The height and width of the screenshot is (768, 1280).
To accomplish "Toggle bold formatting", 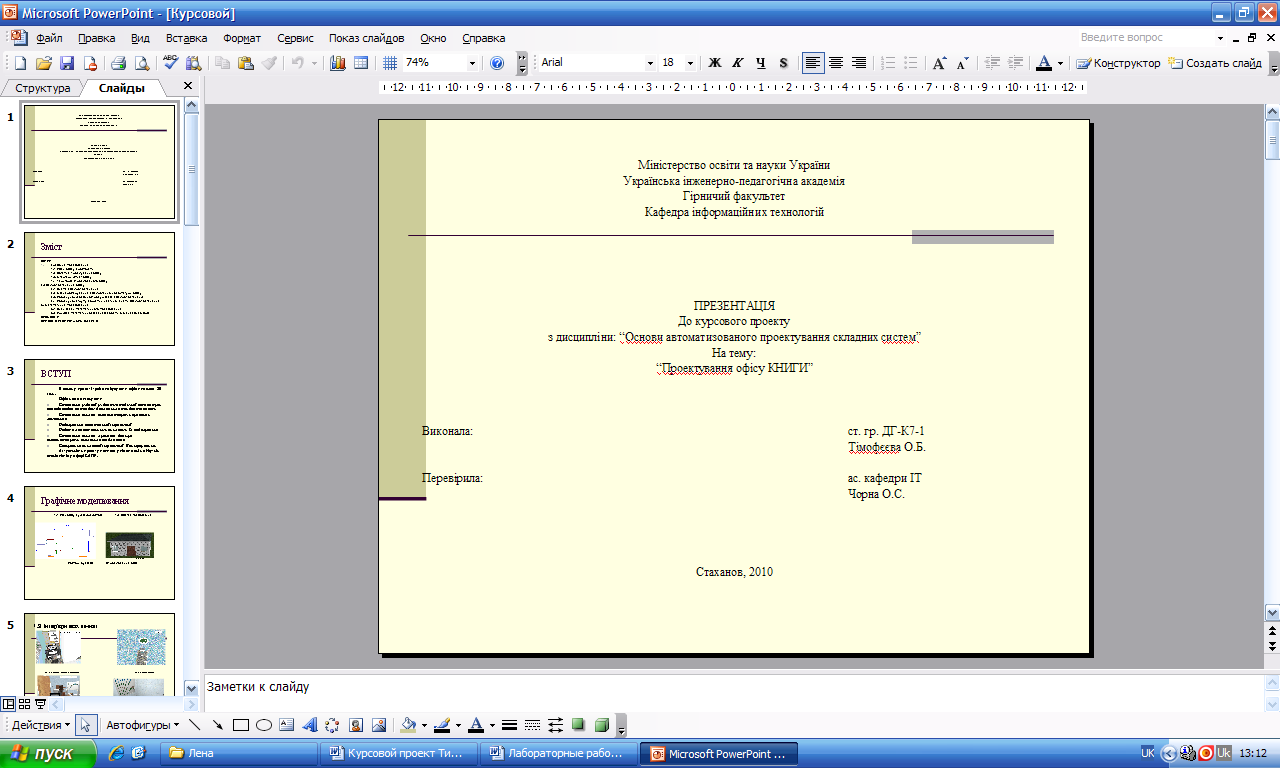I will 715,63.
